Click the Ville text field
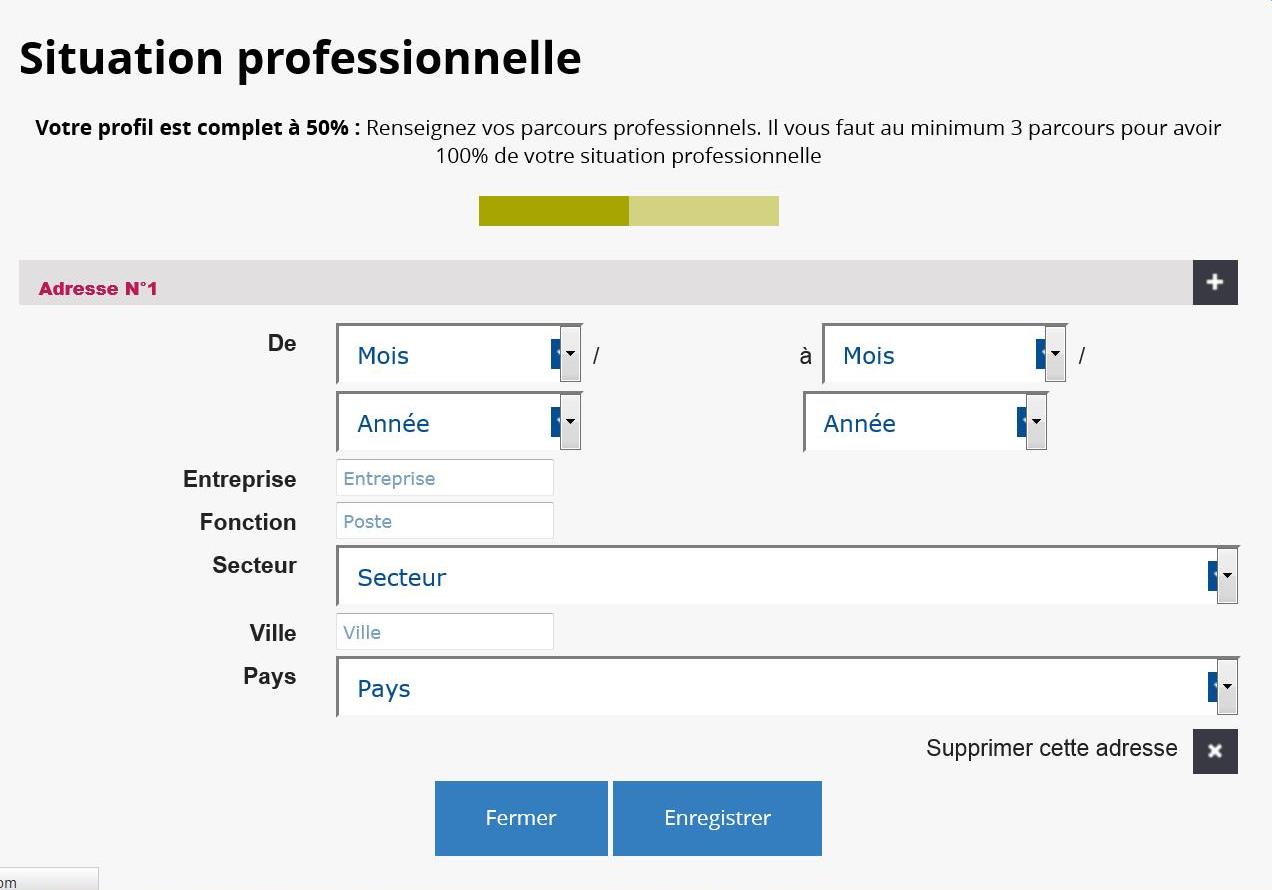 (445, 632)
